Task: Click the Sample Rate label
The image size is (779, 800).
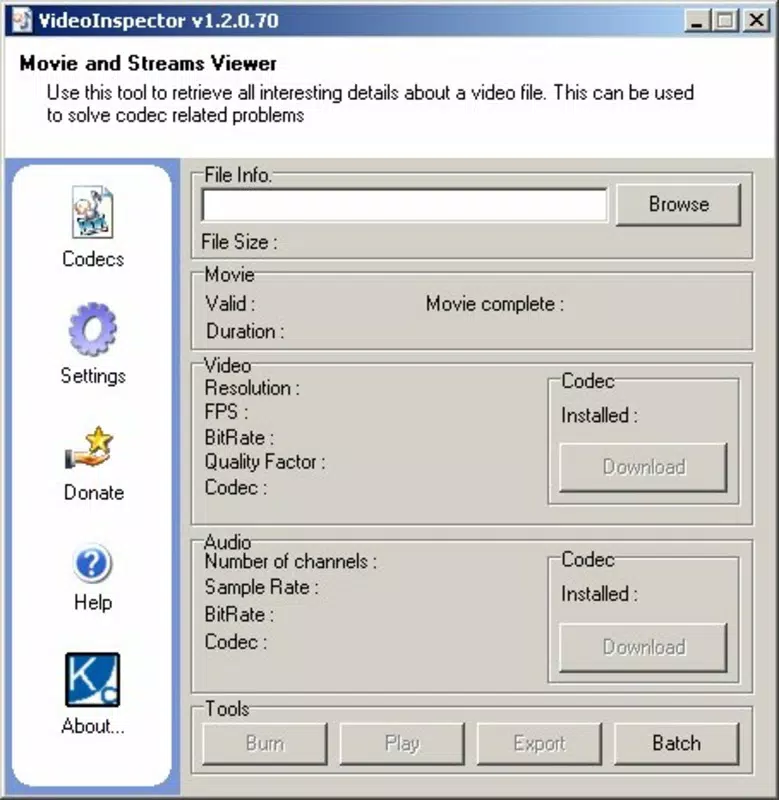Action: tap(262, 587)
